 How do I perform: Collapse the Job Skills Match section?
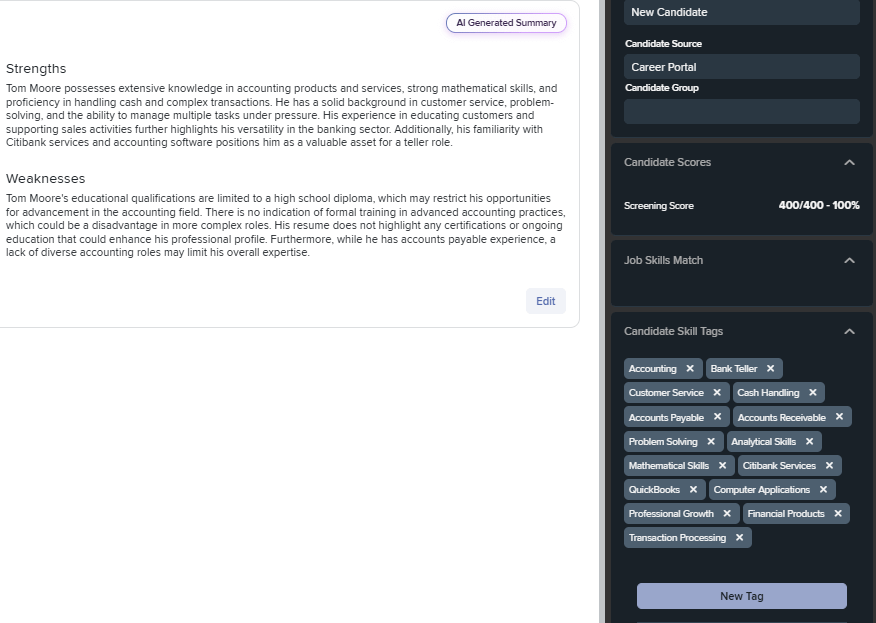pyautogui.click(x=849, y=260)
